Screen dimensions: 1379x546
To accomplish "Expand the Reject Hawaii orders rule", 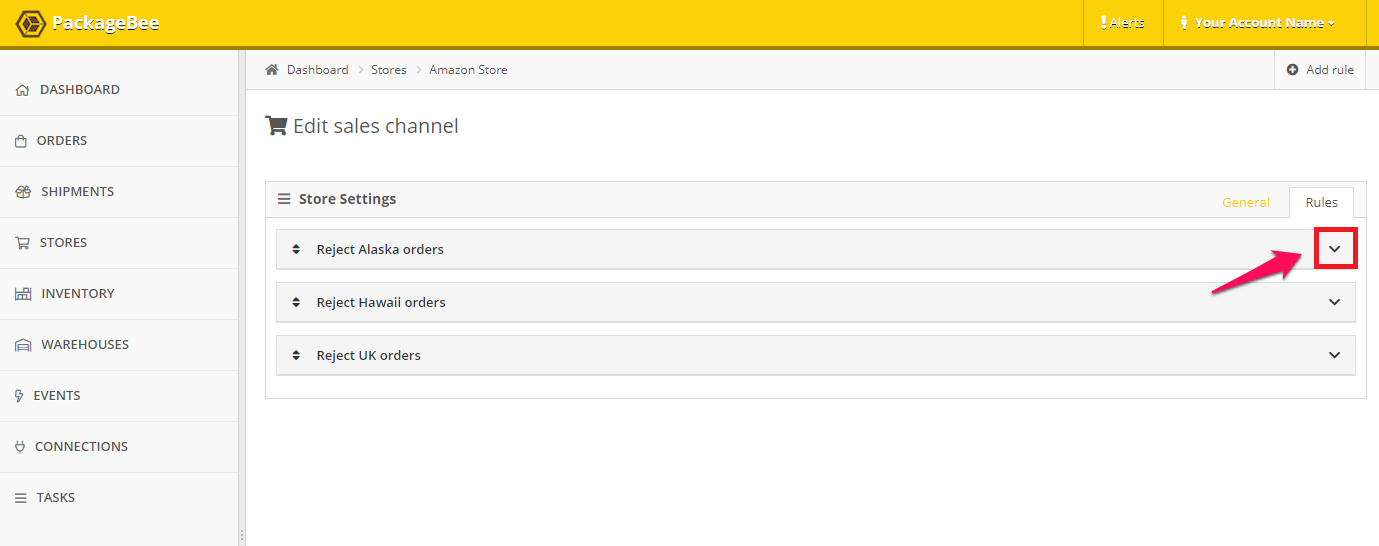I will [x=1334, y=302].
